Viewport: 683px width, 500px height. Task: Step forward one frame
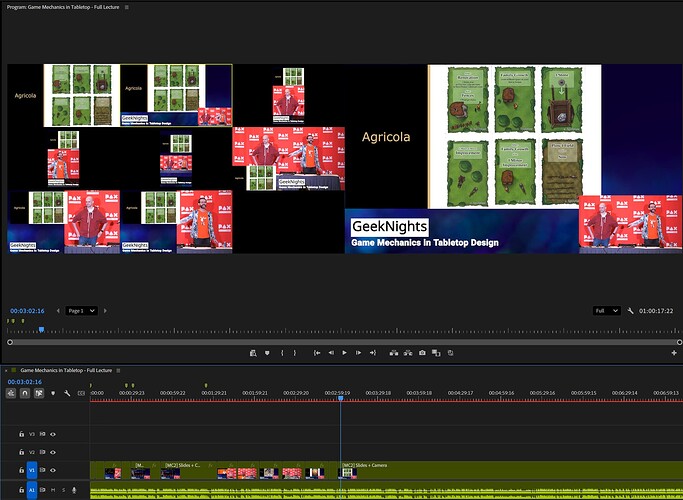[358, 353]
